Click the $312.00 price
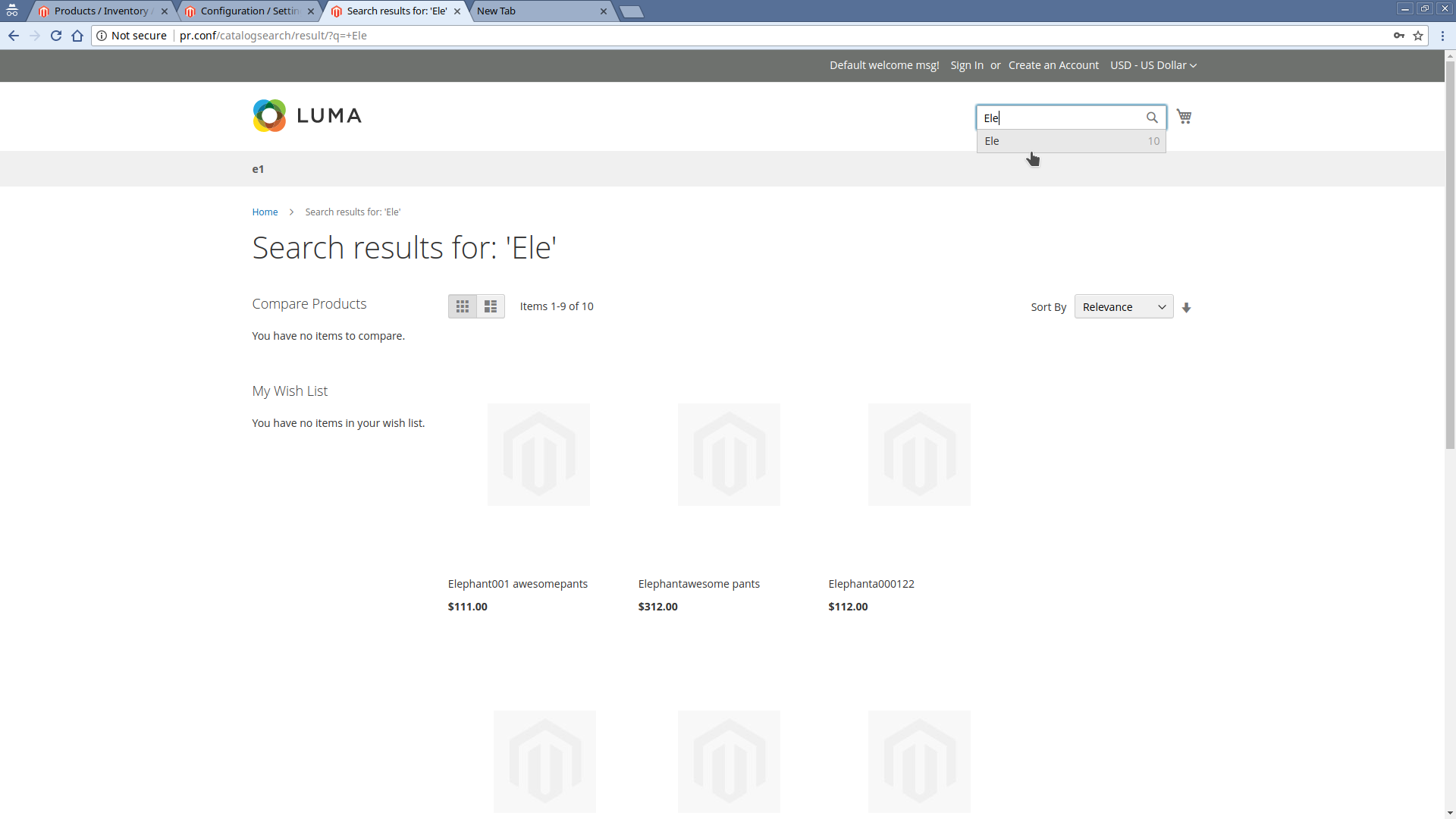 [657, 607]
